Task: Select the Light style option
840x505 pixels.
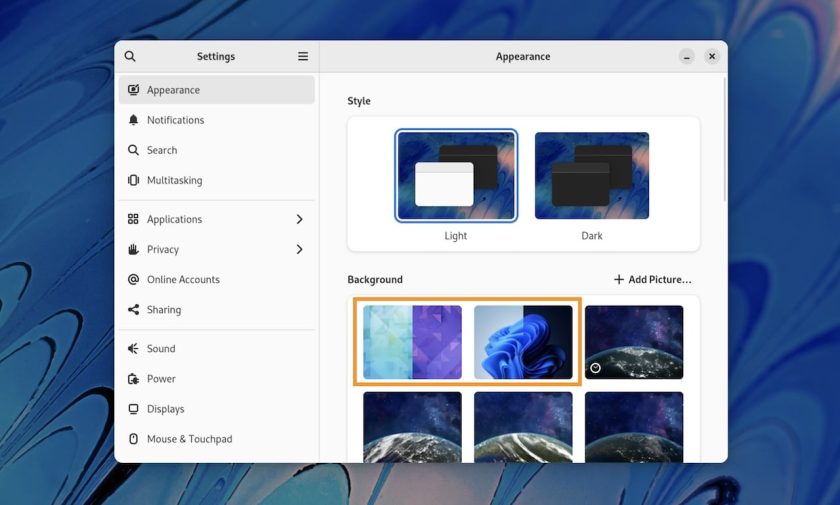Action: click(456, 176)
